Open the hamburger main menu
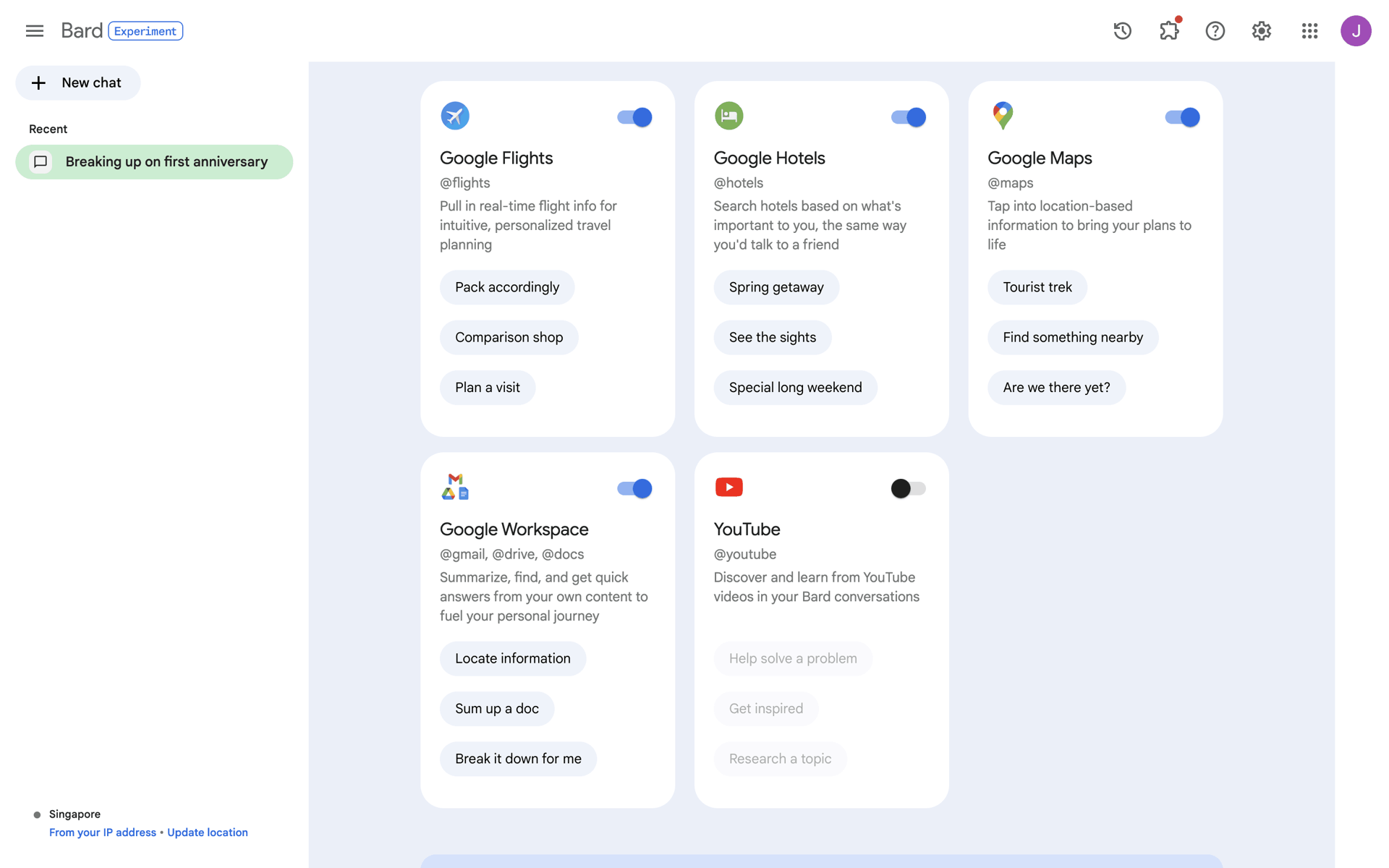The image size is (1389, 868). [34, 30]
